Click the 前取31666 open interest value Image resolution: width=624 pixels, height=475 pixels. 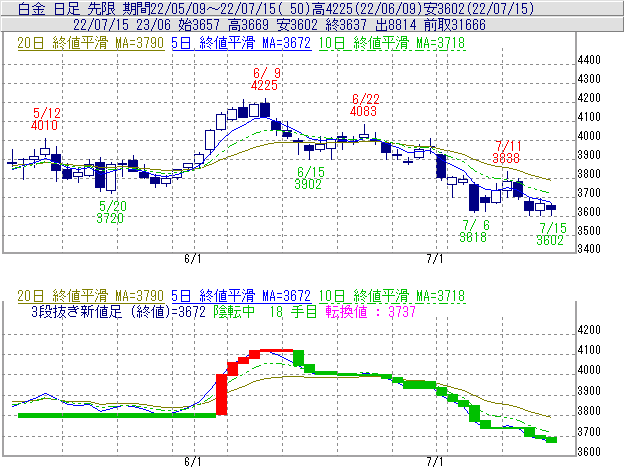click(x=455, y=25)
